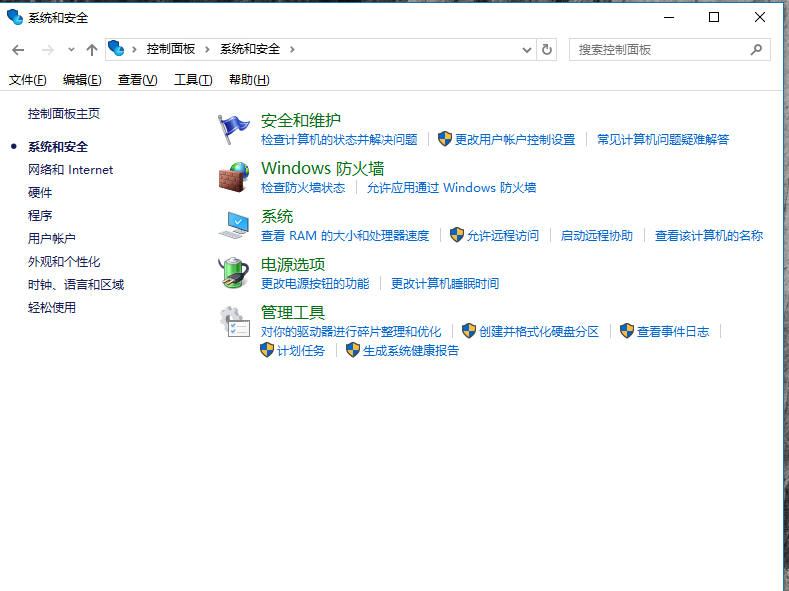
Task: Click the search magnifier icon
Action: 756,49
